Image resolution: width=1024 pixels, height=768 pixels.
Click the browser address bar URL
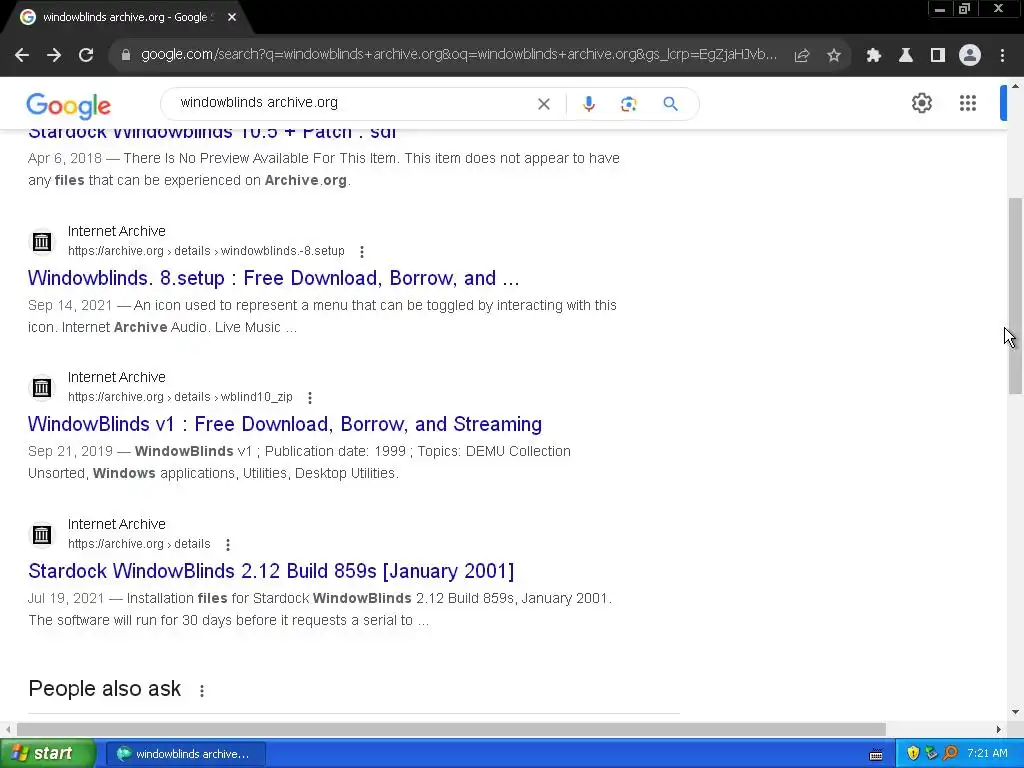pyautogui.click(x=458, y=55)
